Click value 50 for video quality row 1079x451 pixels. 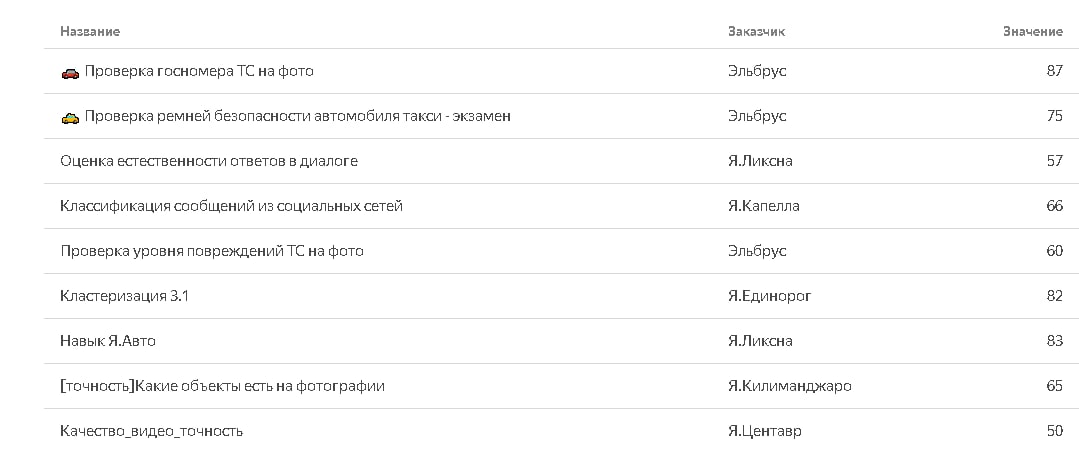1054,432
